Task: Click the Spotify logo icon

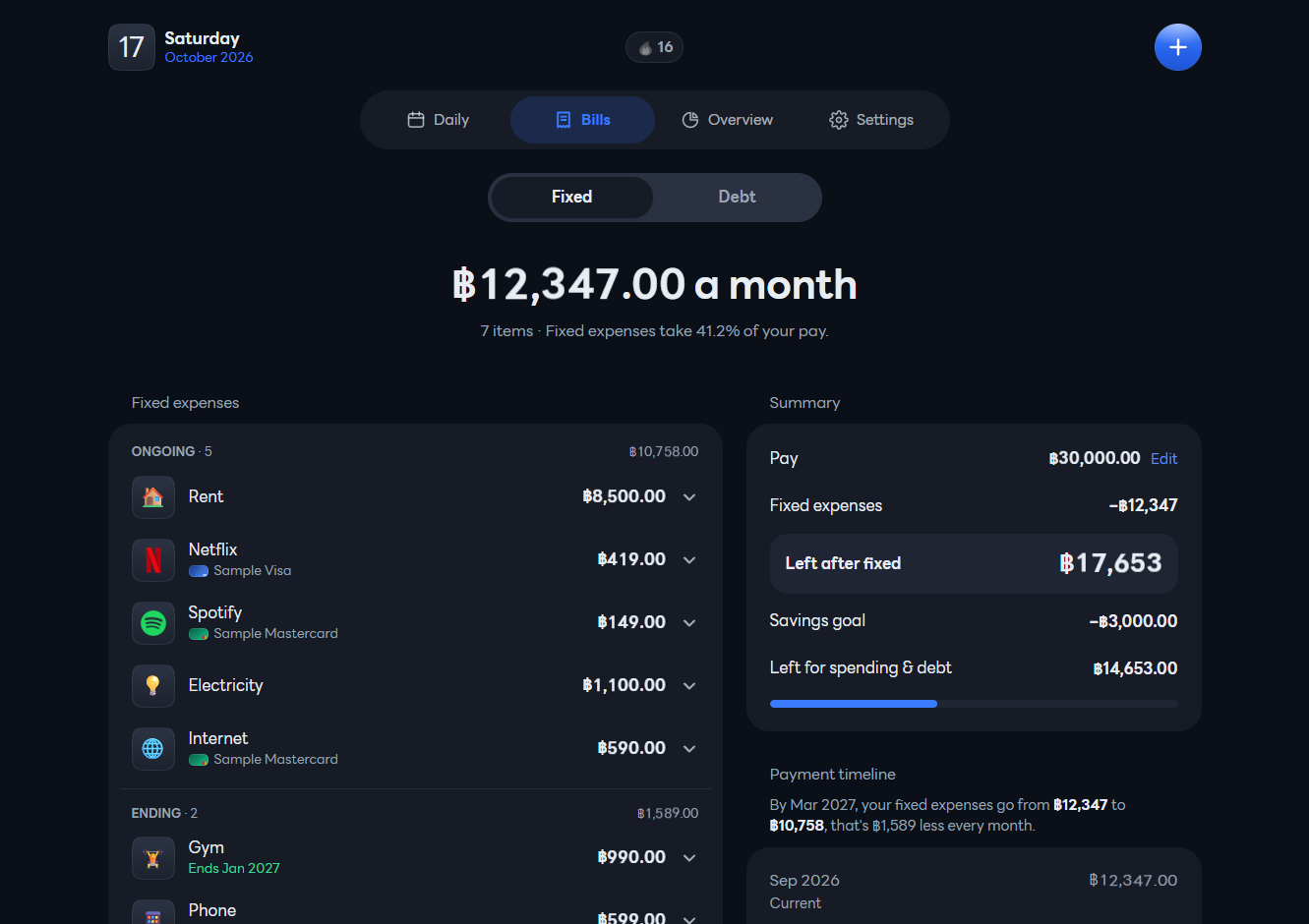Action: (x=153, y=623)
